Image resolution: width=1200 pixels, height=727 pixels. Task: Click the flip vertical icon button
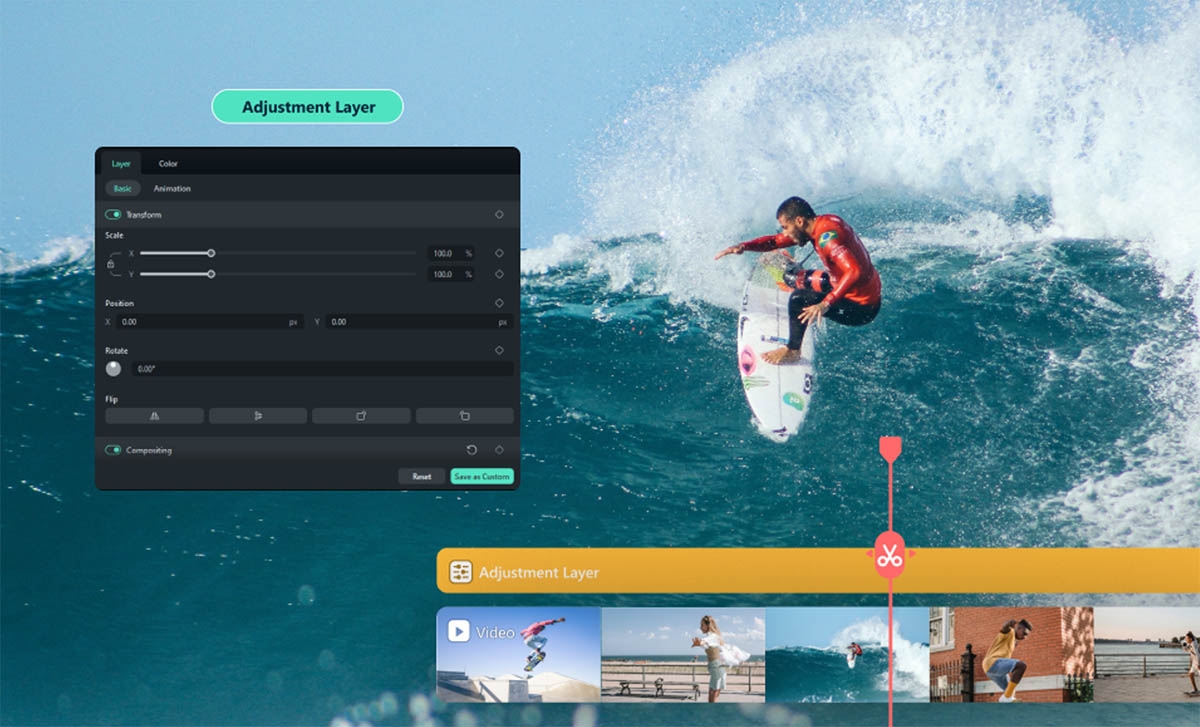pyautogui.click(x=257, y=416)
